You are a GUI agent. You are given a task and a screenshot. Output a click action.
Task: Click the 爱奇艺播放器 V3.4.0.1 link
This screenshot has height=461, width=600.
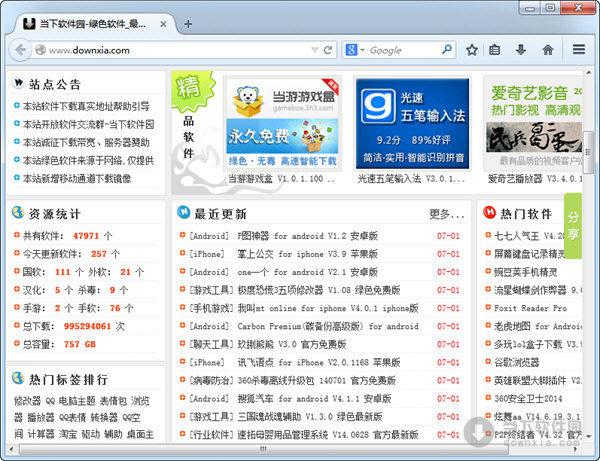535,179
